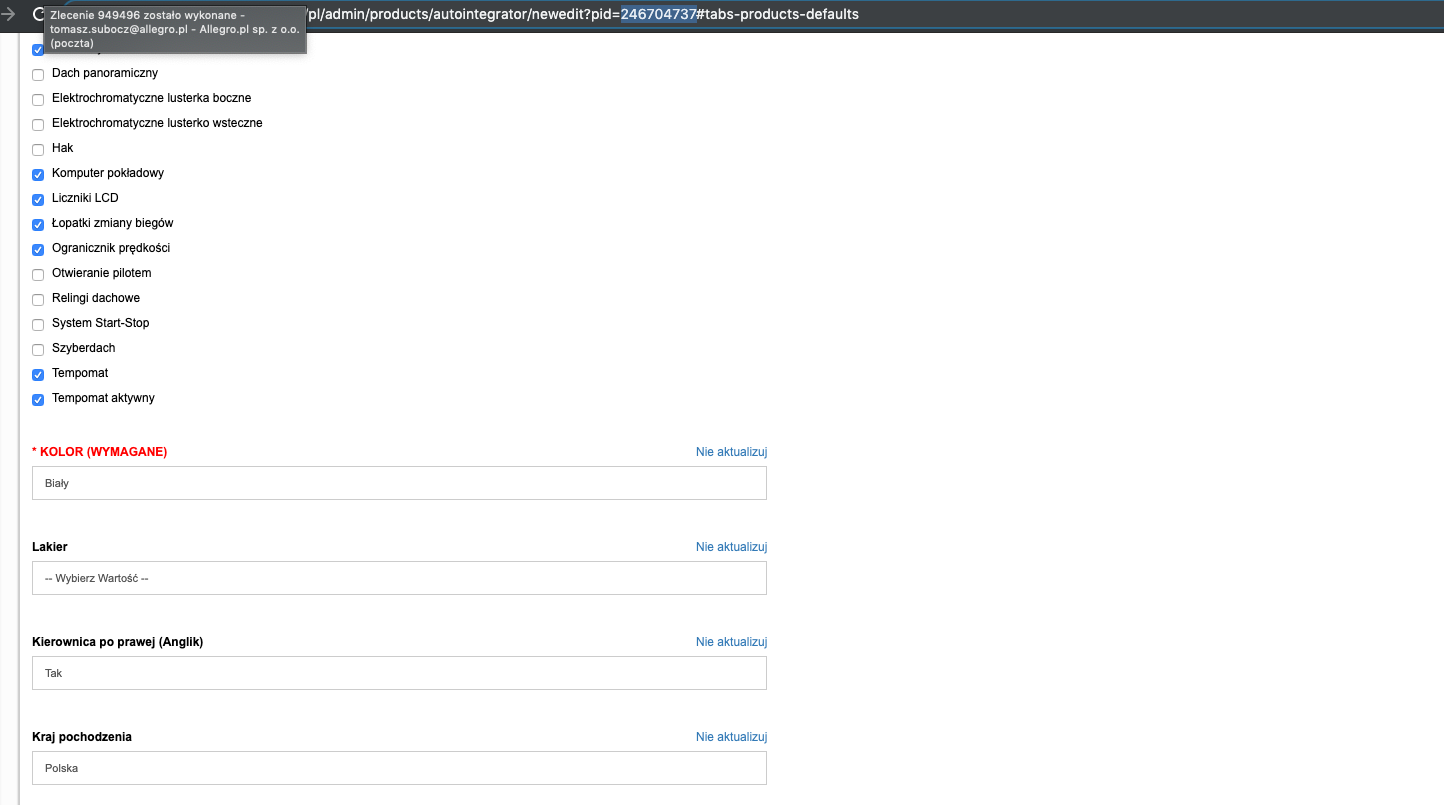Check Elektrochromatyczne lusterka boczne option
1444x805 pixels.
[38, 100]
